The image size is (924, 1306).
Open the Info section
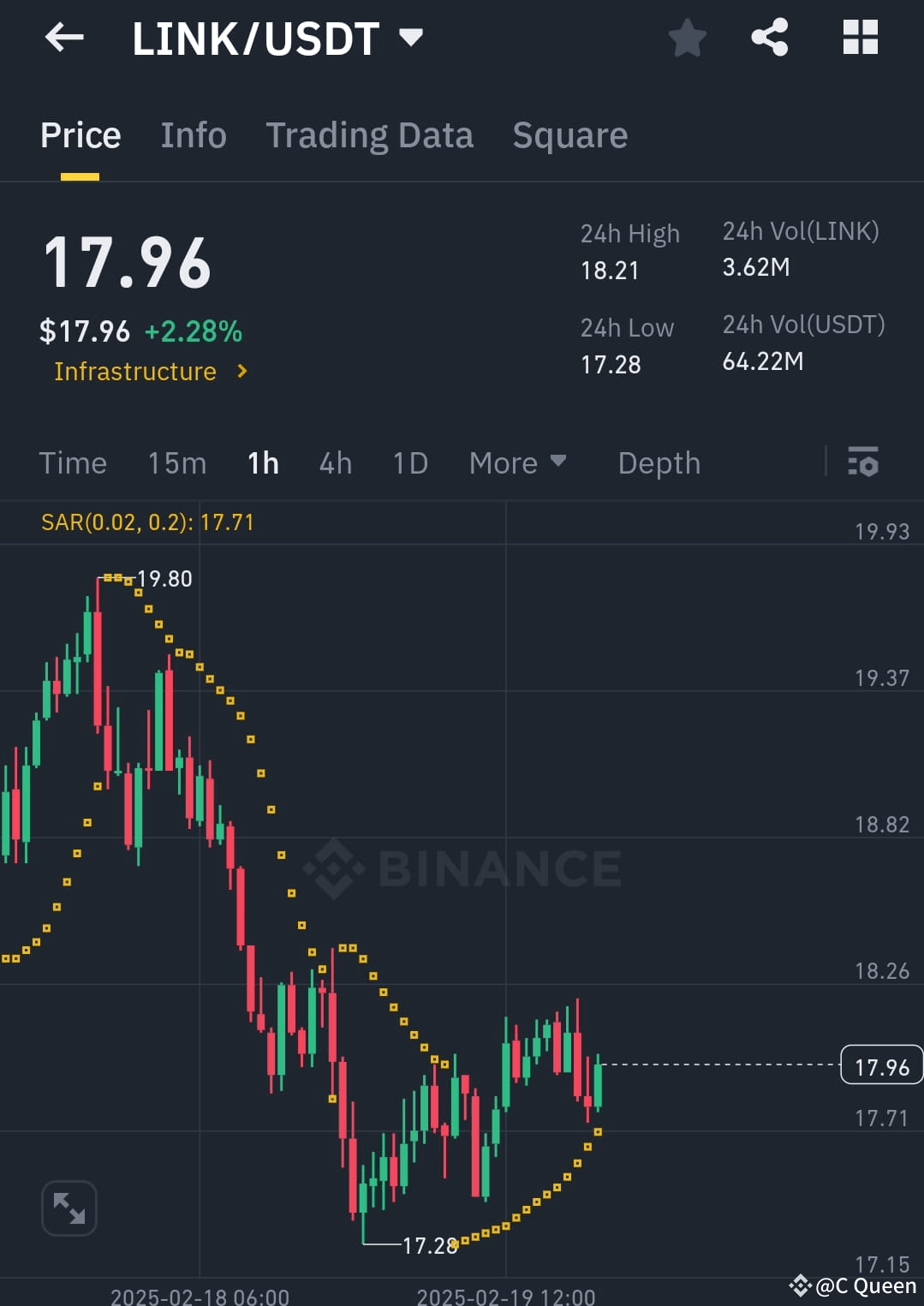pyautogui.click(x=193, y=134)
